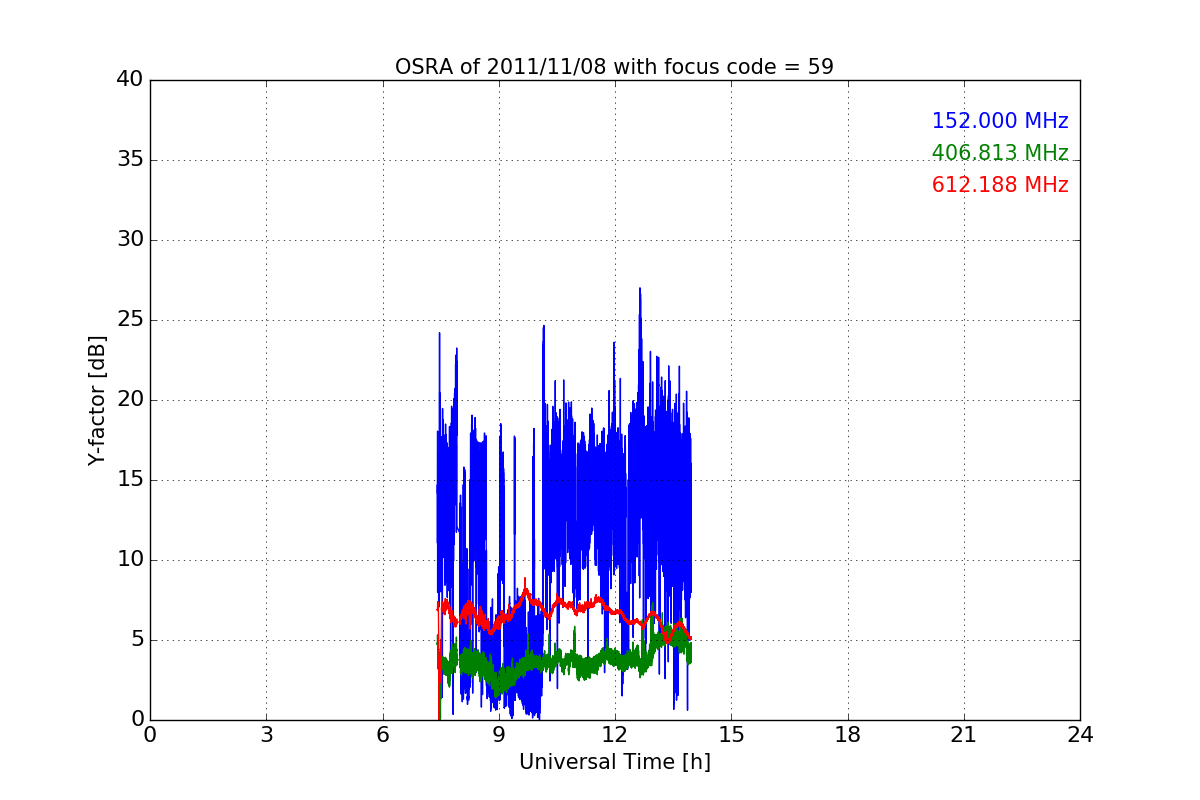Click the tallest blue peak near 27 dB
The image size is (1200, 800).
tap(640, 292)
